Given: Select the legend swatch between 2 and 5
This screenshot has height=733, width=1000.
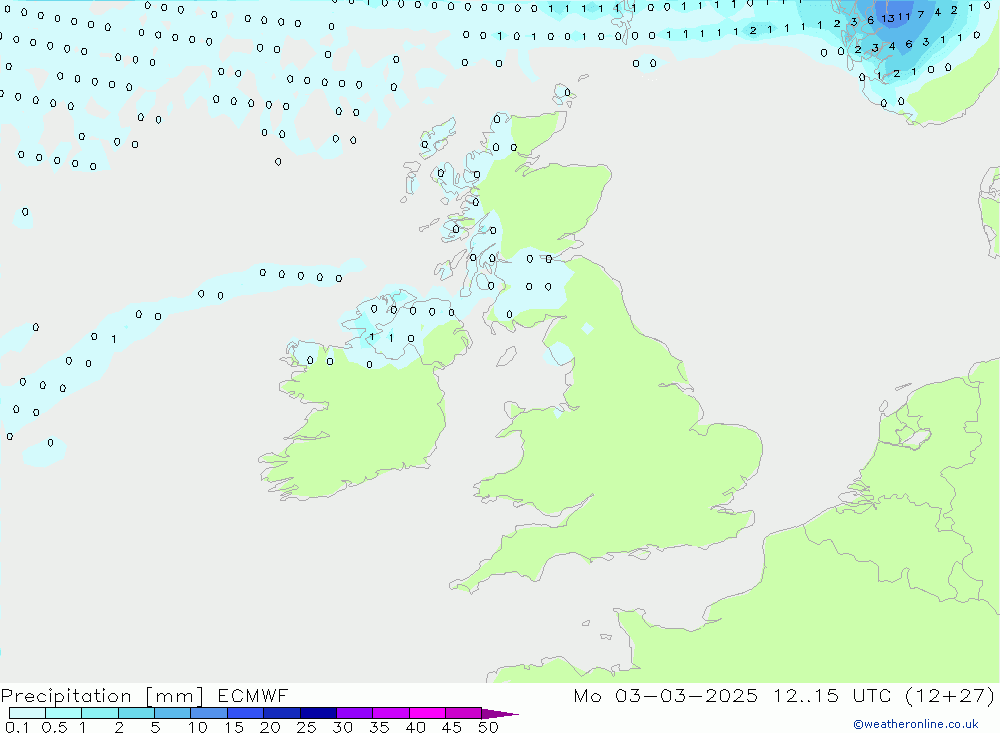Looking at the screenshot, I should point(136,713).
